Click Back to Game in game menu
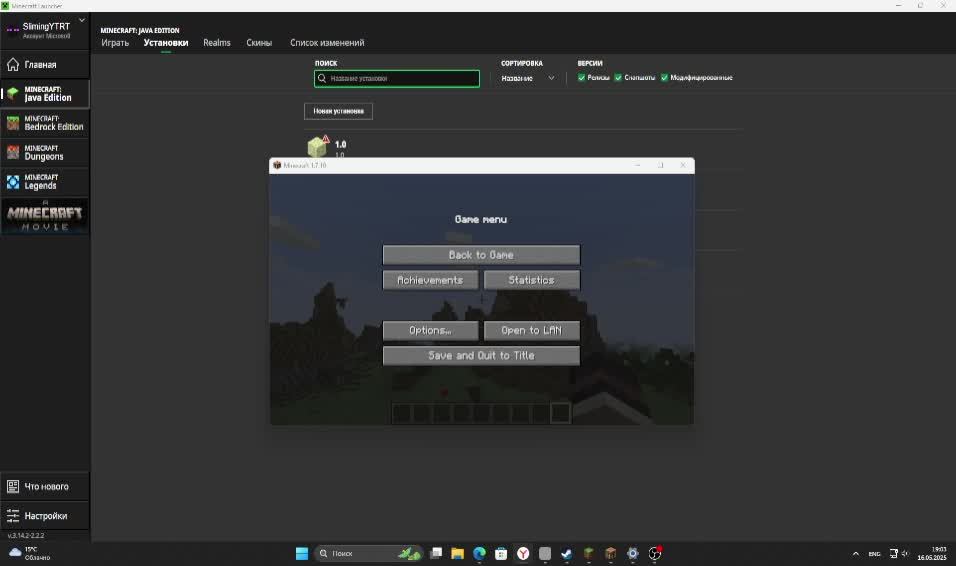This screenshot has height=566, width=956. 481,255
